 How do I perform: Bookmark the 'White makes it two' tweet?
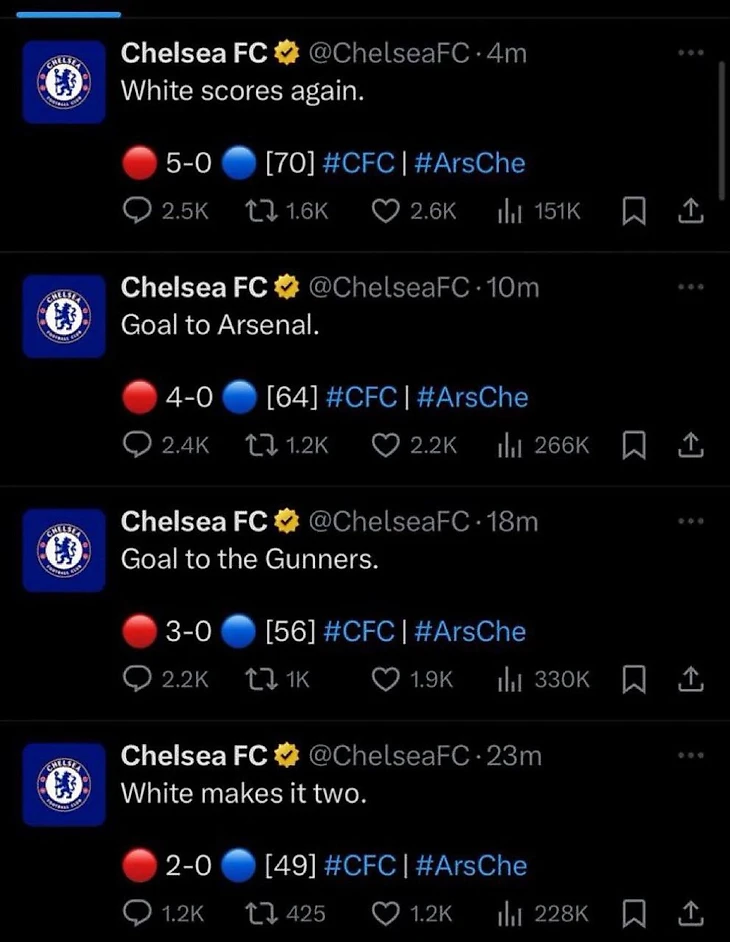[x=633, y=913]
